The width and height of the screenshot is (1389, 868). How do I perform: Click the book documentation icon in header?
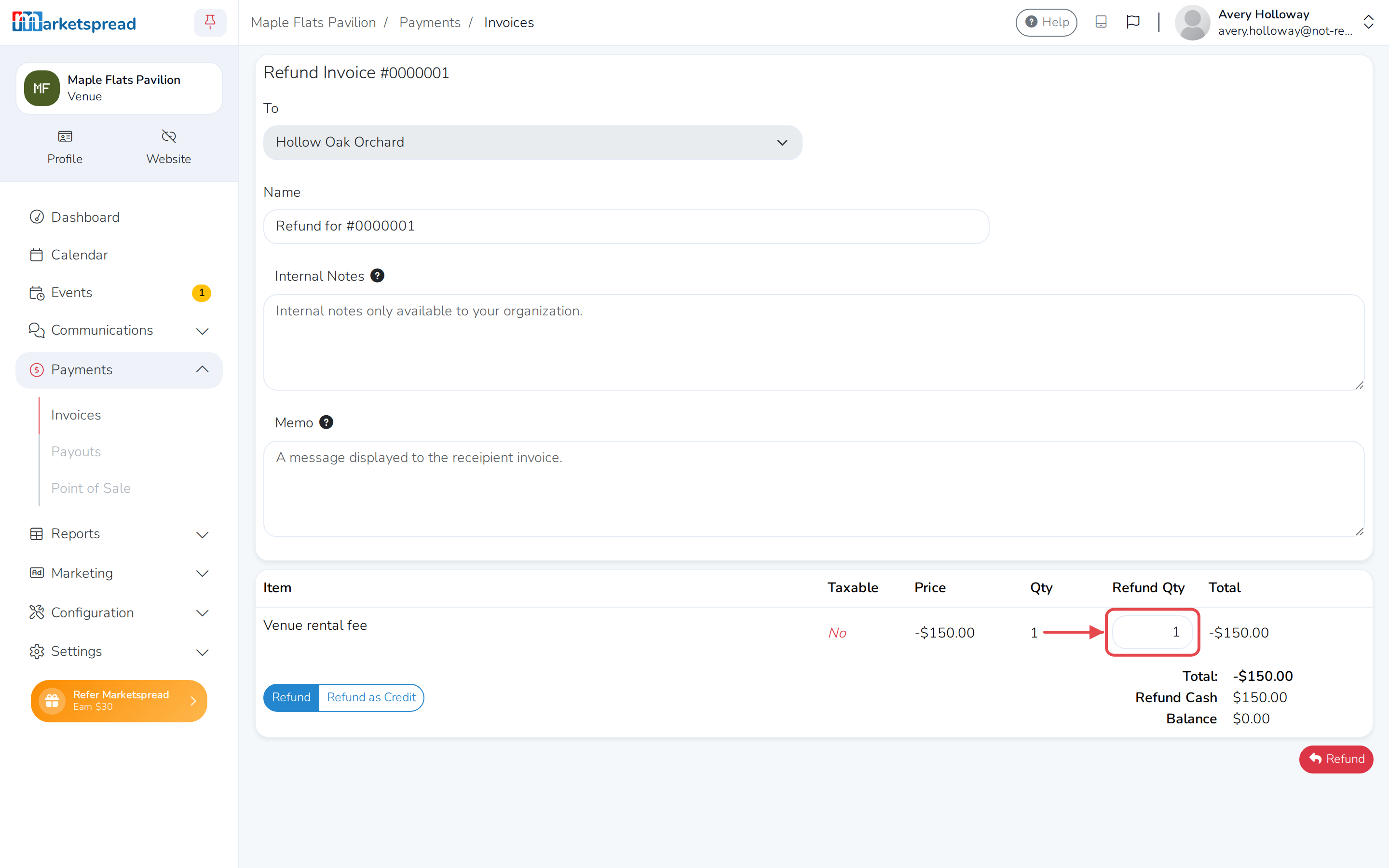click(x=1100, y=22)
